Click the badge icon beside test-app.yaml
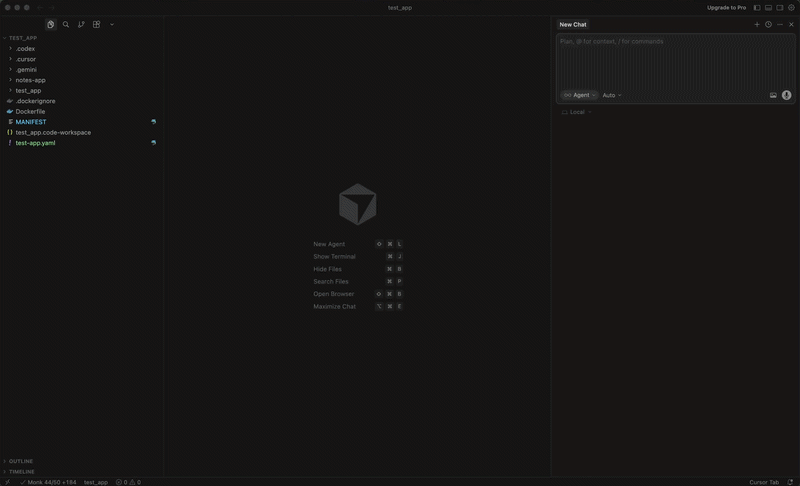Screen dimensions: 800x486 (x=154, y=143)
